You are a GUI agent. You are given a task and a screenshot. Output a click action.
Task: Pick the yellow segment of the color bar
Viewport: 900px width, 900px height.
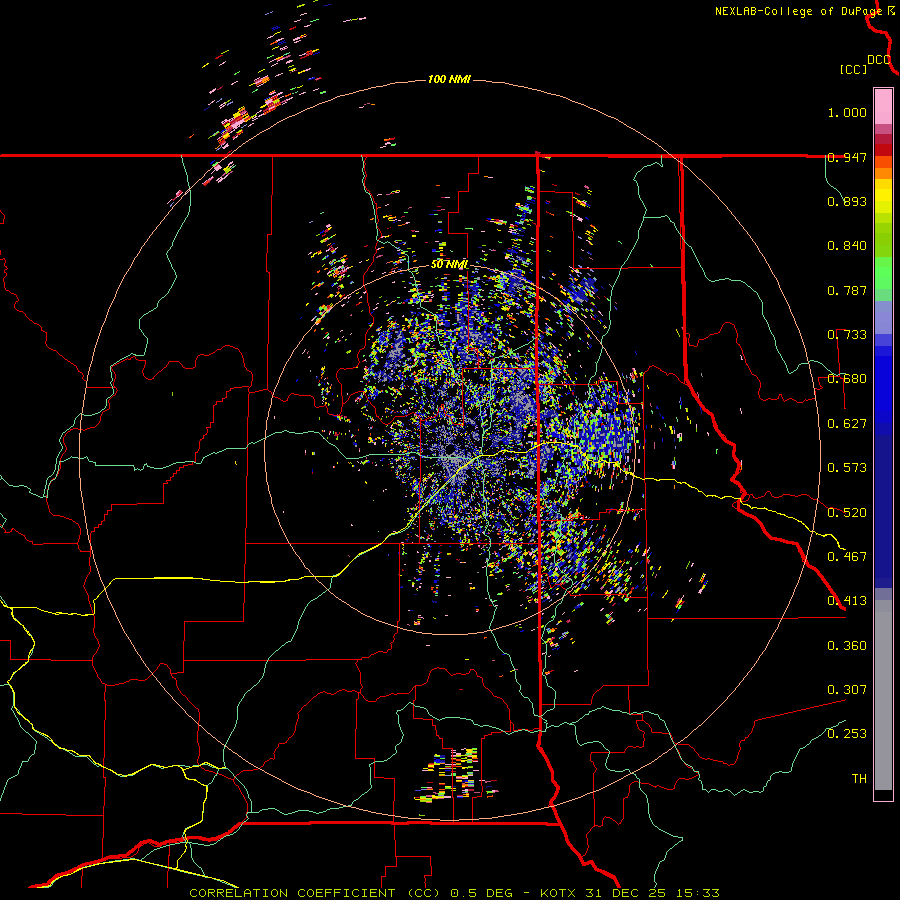click(x=883, y=196)
